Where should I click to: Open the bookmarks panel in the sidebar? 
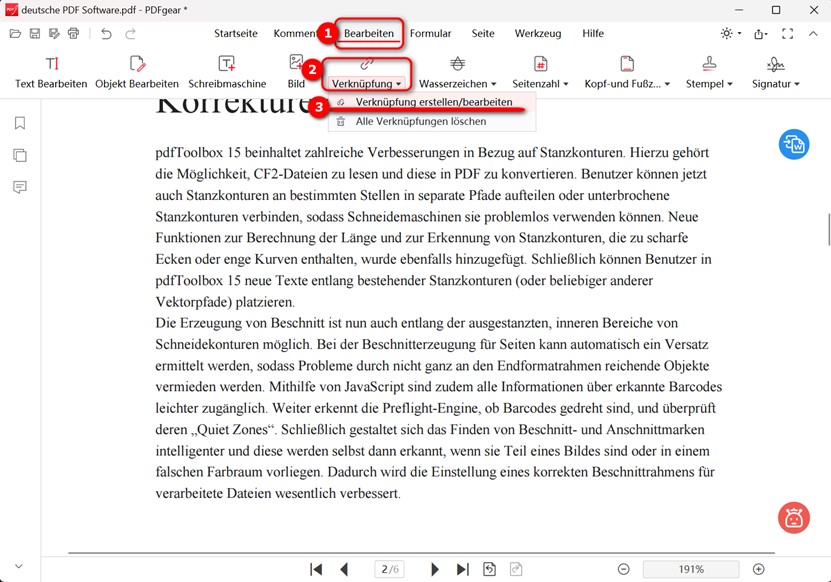click(20, 123)
